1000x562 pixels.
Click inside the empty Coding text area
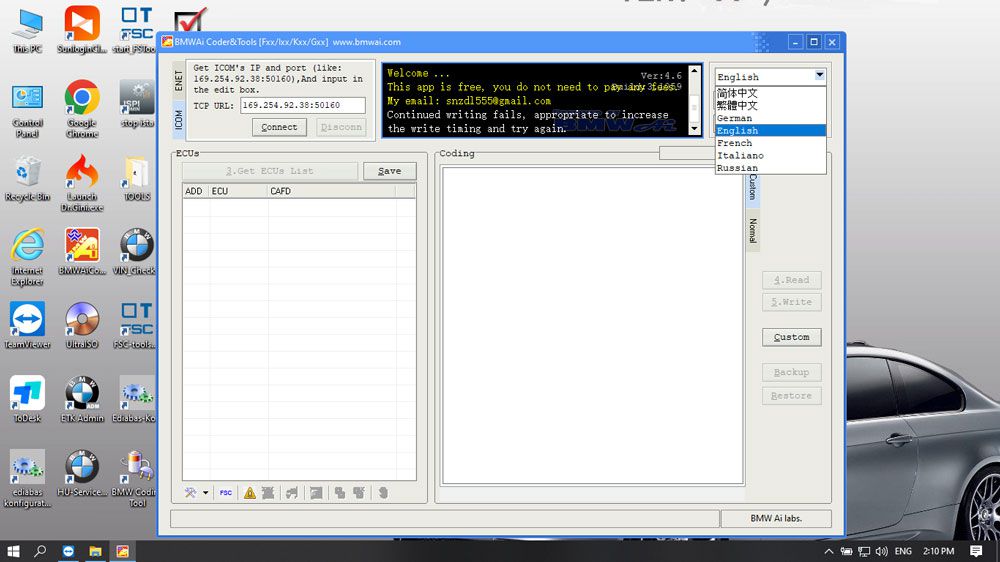[x=592, y=325]
